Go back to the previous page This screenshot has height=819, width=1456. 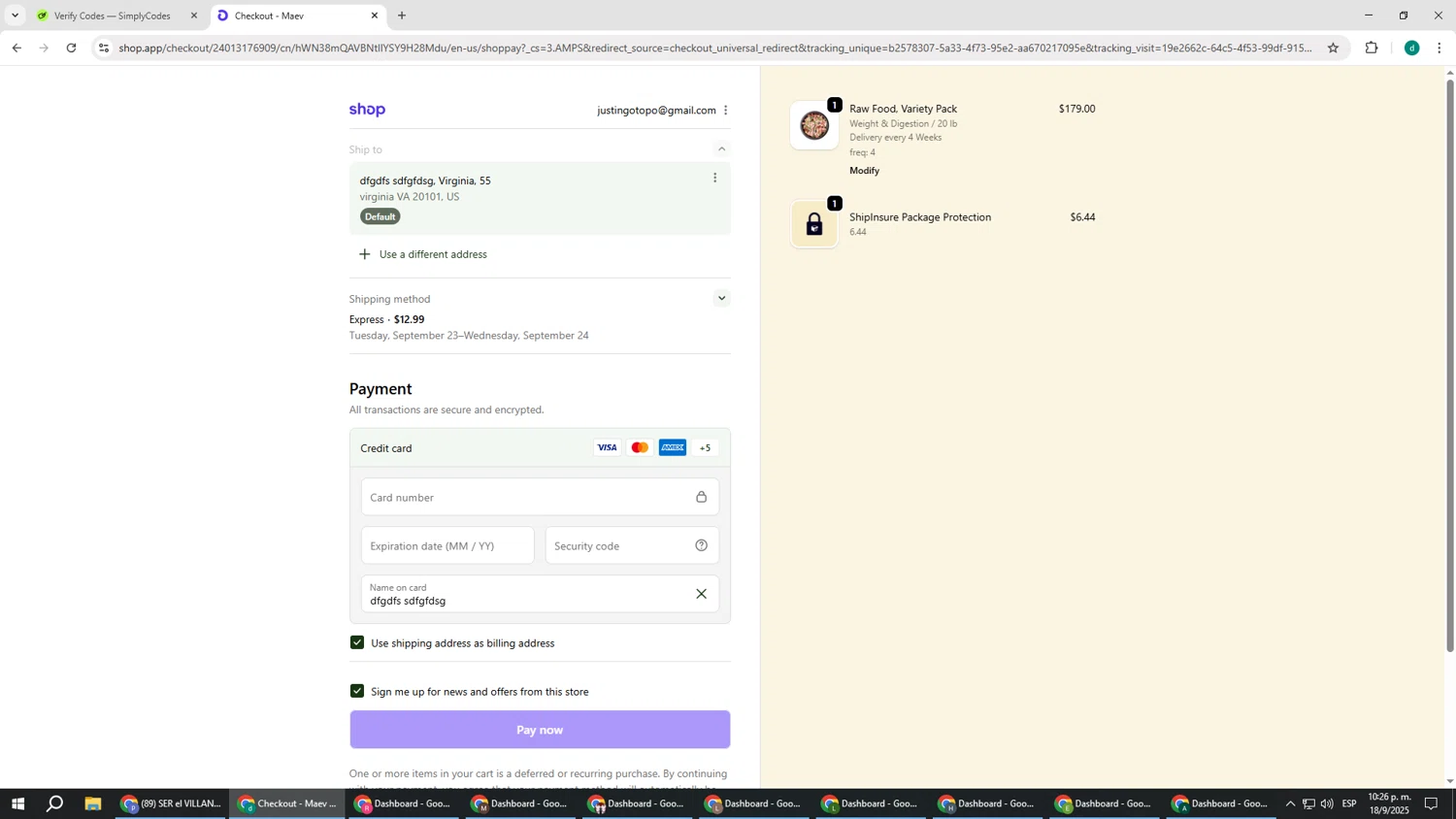tap(17, 48)
